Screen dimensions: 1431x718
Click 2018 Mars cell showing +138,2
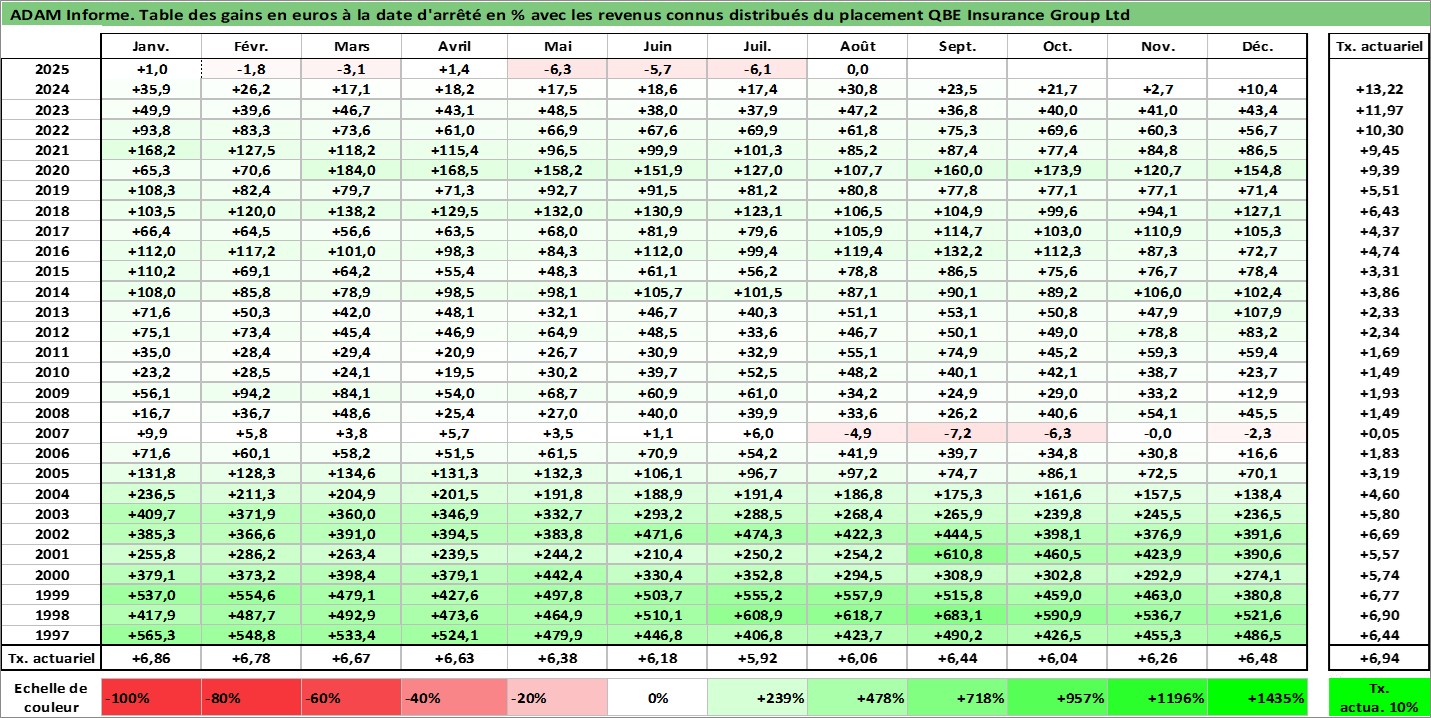coord(353,211)
